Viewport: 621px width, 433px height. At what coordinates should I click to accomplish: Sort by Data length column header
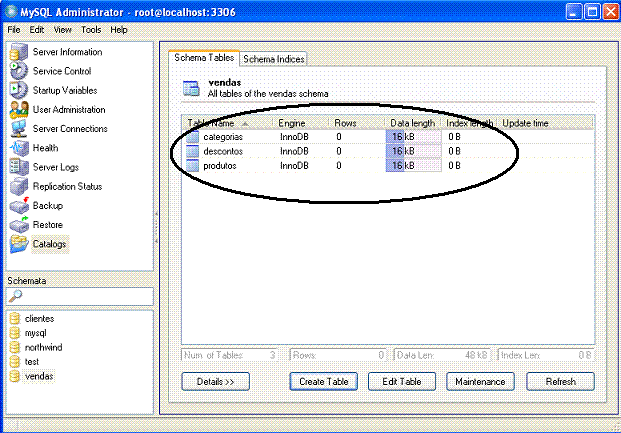[x=413, y=123]
